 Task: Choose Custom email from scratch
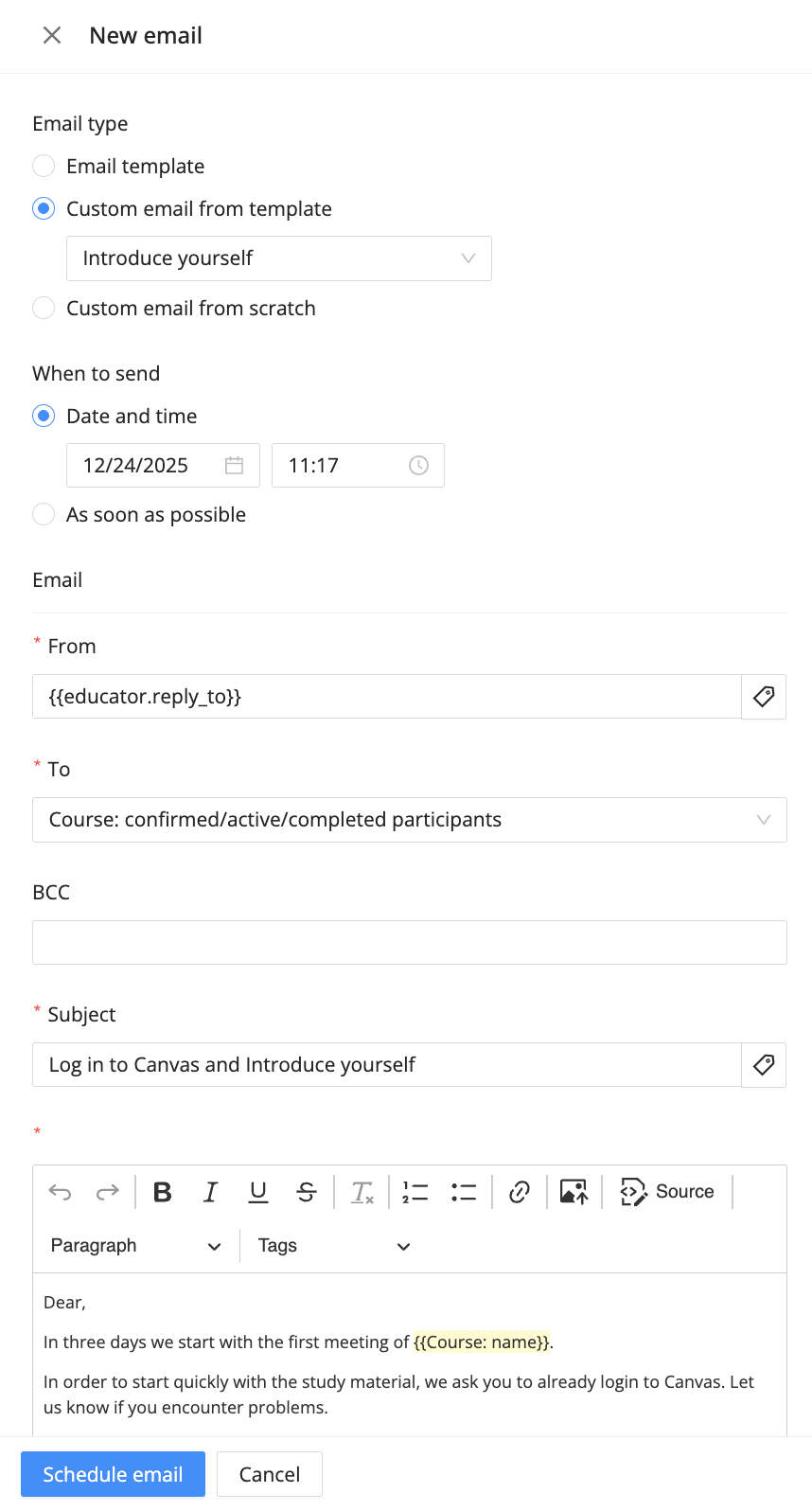pyautogui.click(x=44, y=309)
